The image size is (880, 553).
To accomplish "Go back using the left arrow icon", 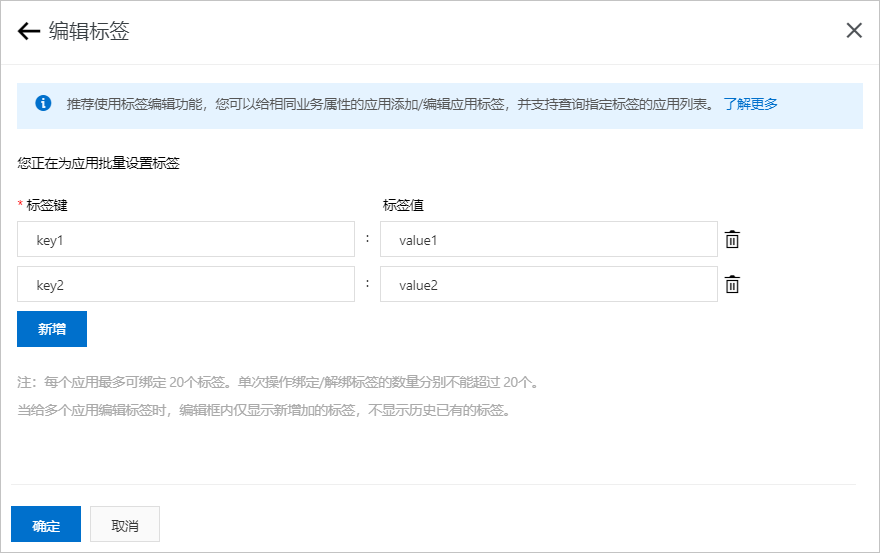I will 29,31.
